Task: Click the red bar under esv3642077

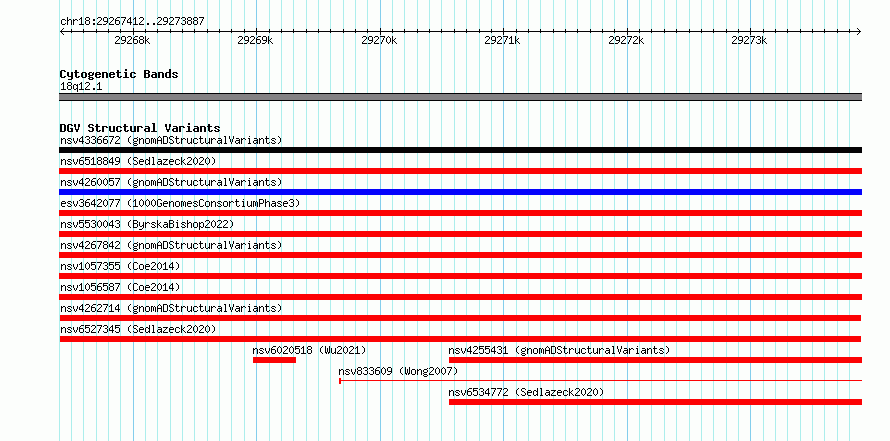Action: [x=461, y=213]
